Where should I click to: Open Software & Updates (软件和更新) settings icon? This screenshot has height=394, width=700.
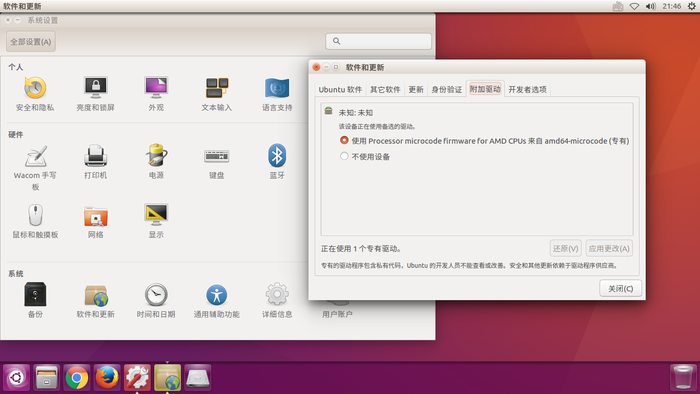coord(96,295)
